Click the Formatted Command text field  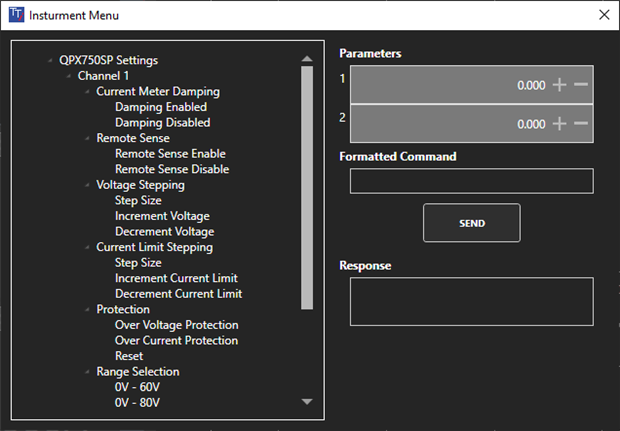(471, 181)
